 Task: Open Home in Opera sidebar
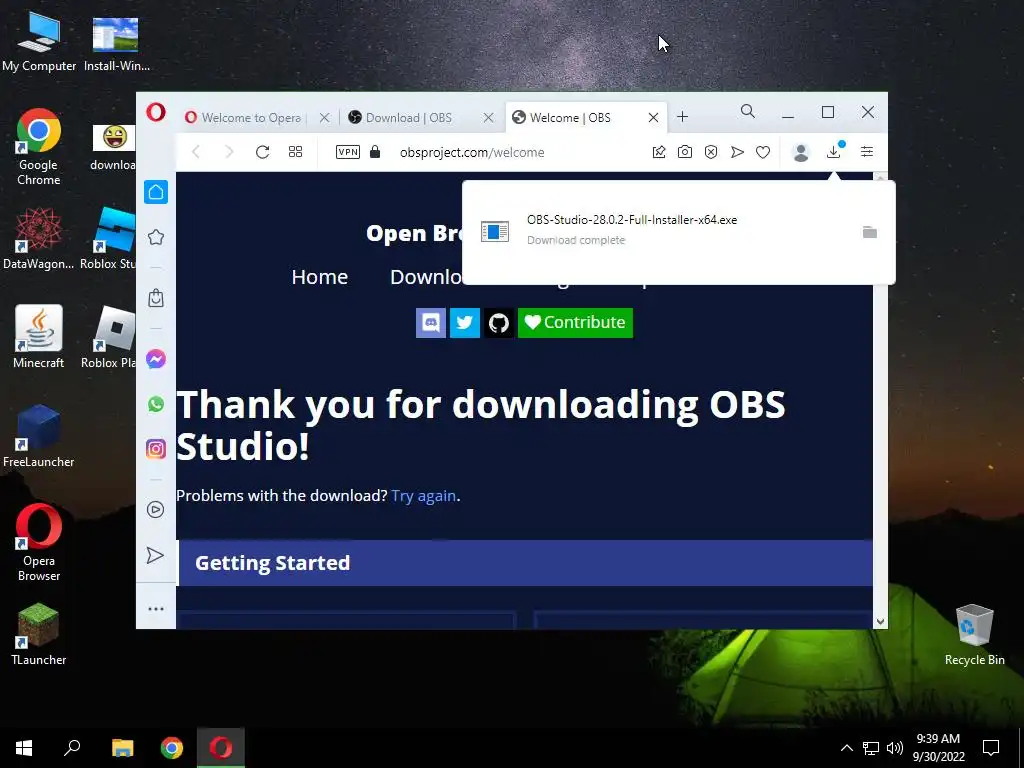click(156, 192)
